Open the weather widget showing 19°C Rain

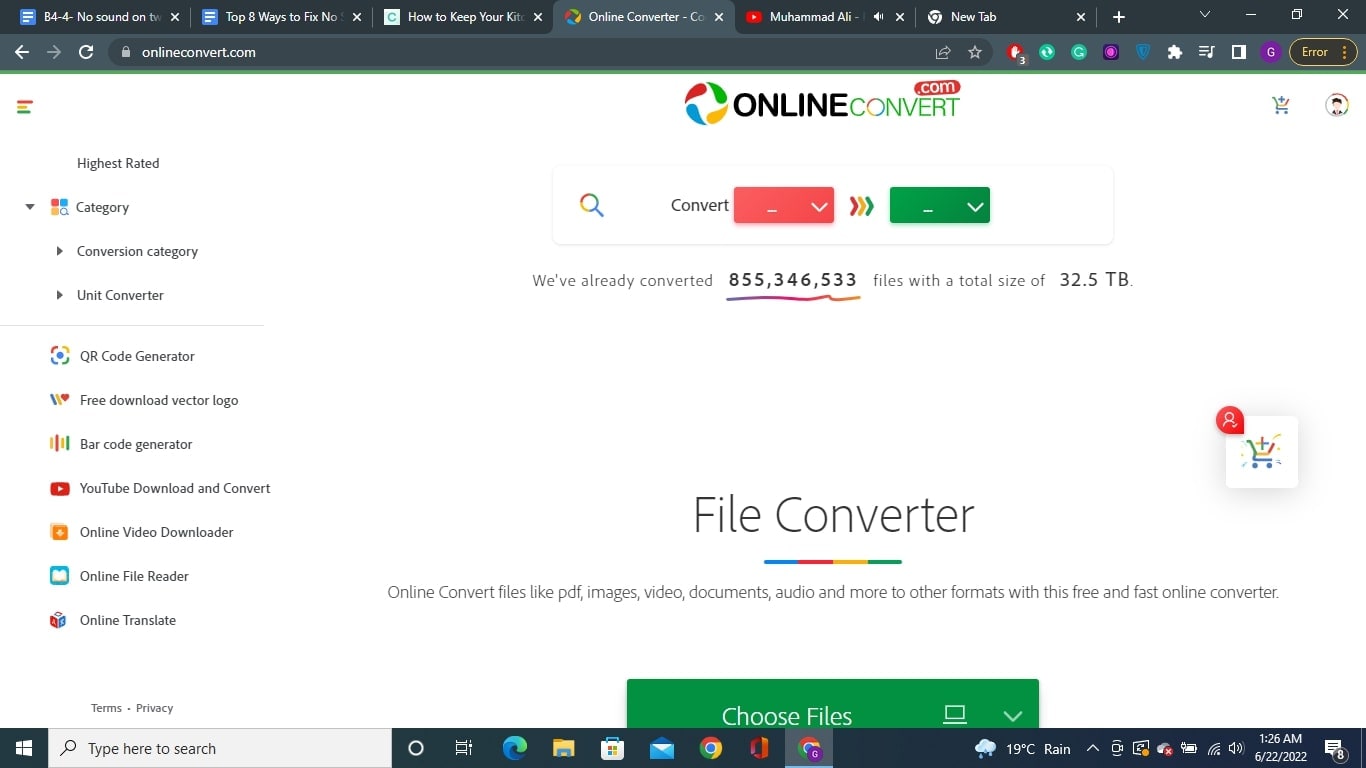(x=1023, y=748)
